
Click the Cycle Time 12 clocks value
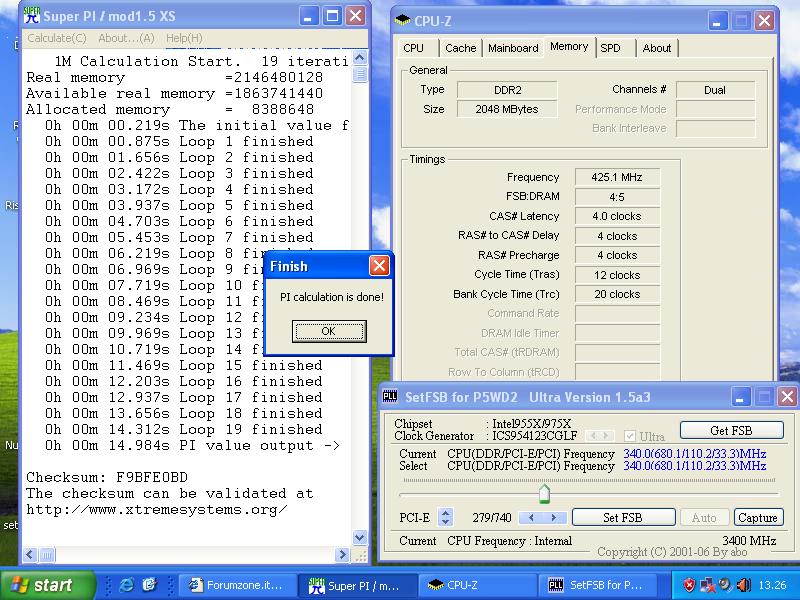tap(617, 275)
